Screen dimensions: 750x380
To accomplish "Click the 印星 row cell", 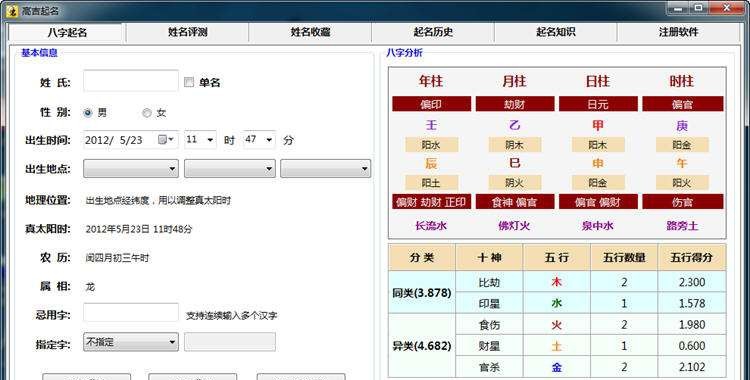I will 489,303.
